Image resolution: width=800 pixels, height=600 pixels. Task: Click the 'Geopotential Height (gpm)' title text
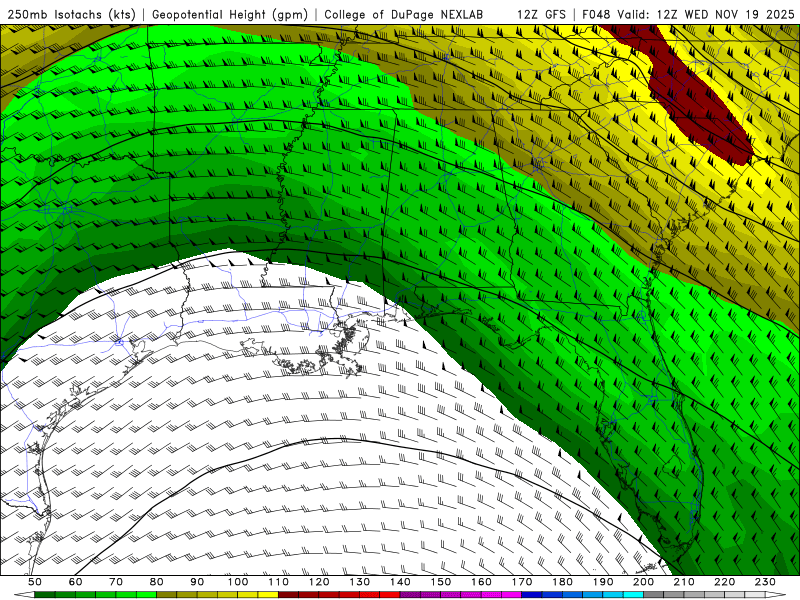point(230,14)
